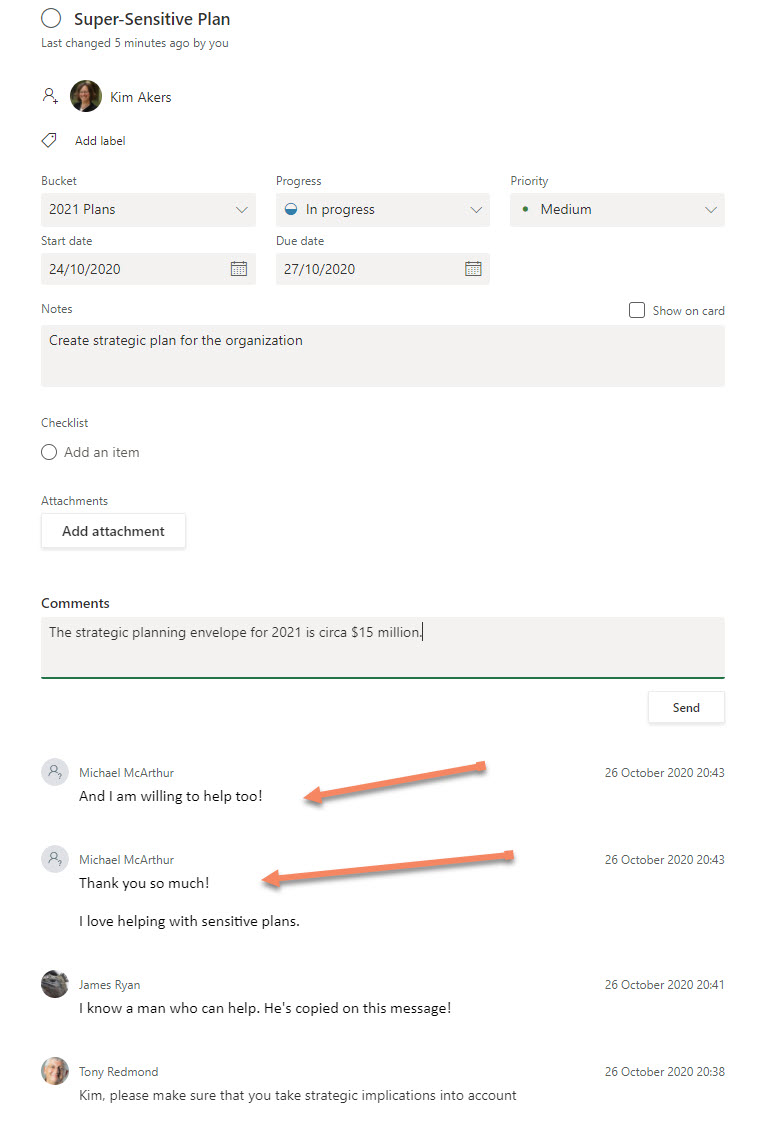Send the typed comment
Viewport: 772px width, 1127px height.
tap(686, 707)
